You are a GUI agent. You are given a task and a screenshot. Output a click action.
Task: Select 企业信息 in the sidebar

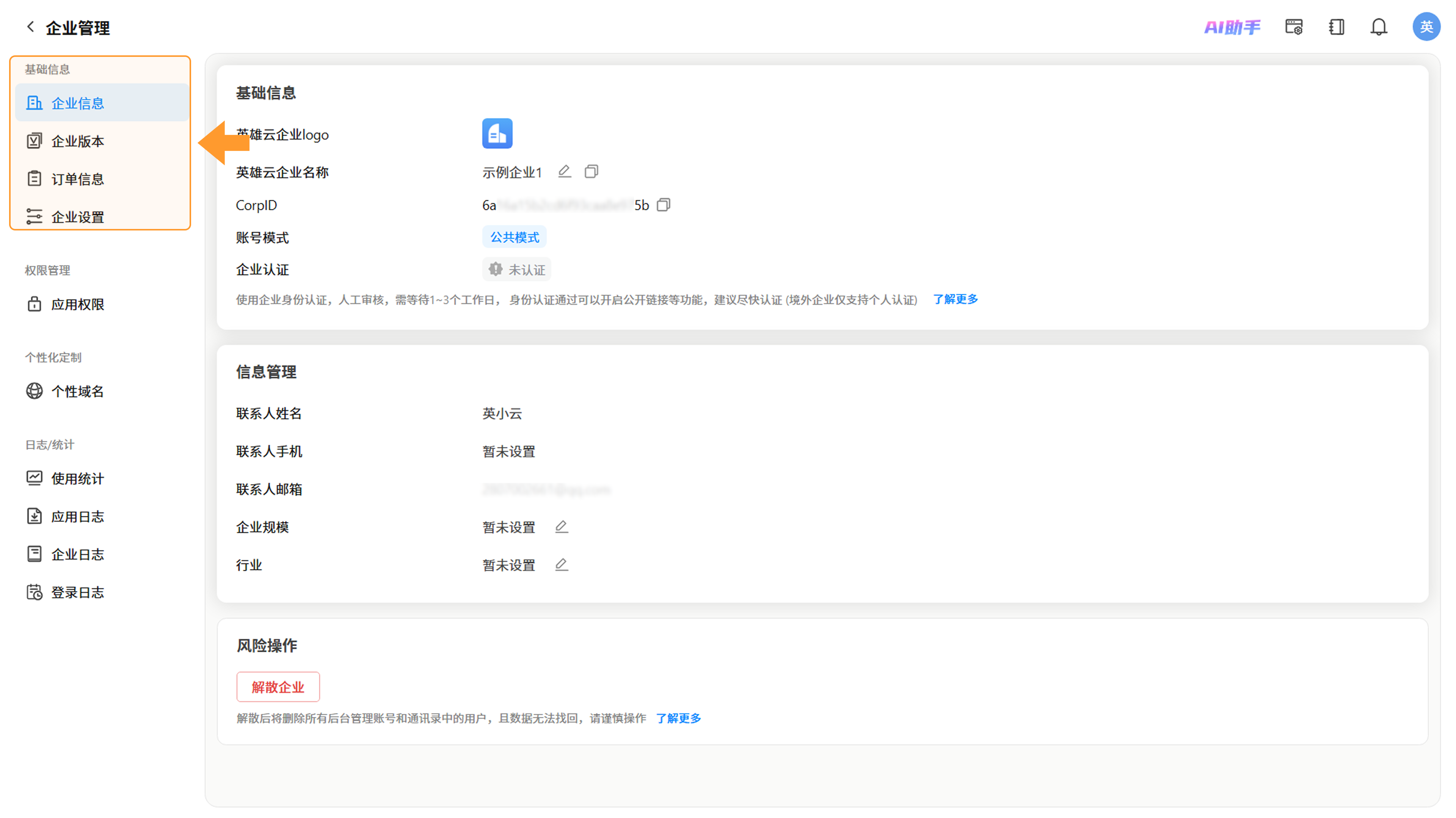pos(102,103)
